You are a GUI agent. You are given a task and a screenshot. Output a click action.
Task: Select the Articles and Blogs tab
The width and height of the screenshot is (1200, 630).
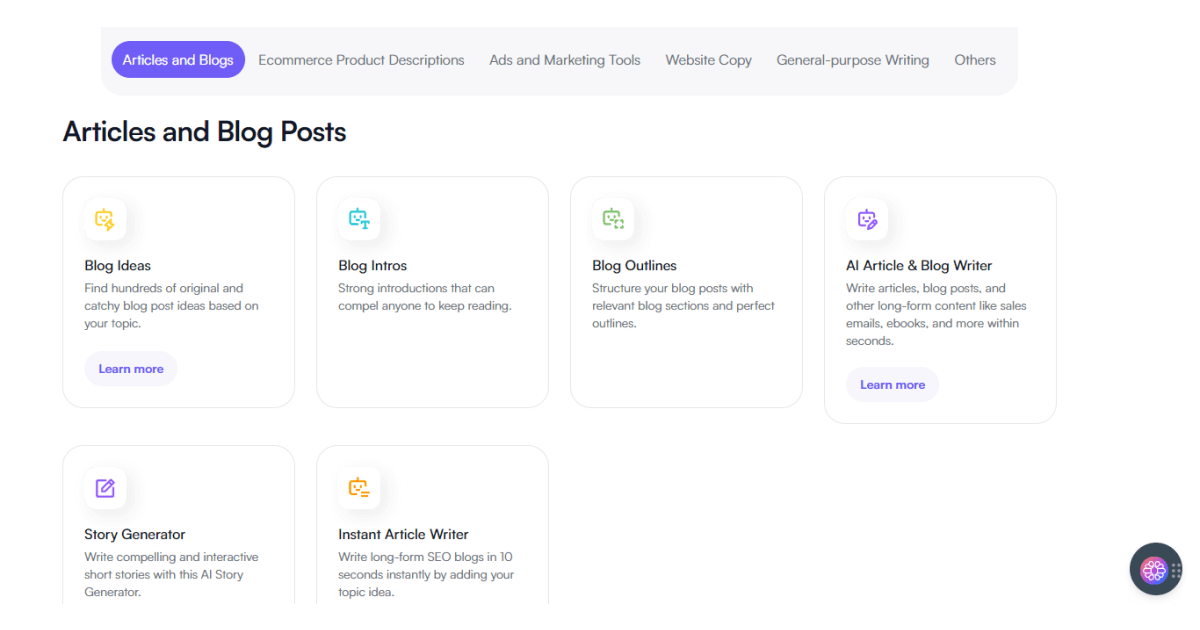pos(178,60)
